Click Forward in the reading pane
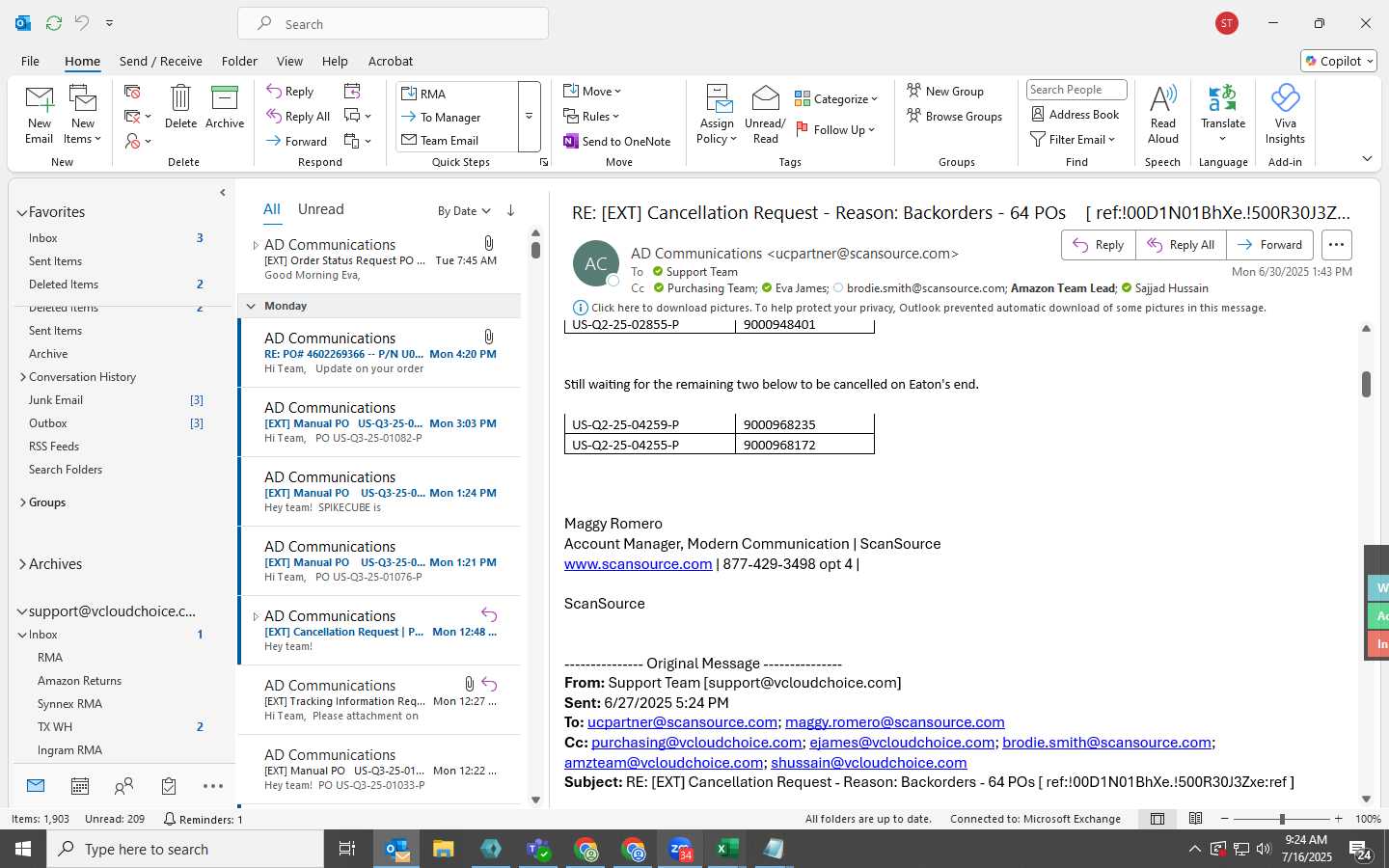The height and width of the screenshot is (868, 1389). tap(1269, 245)
